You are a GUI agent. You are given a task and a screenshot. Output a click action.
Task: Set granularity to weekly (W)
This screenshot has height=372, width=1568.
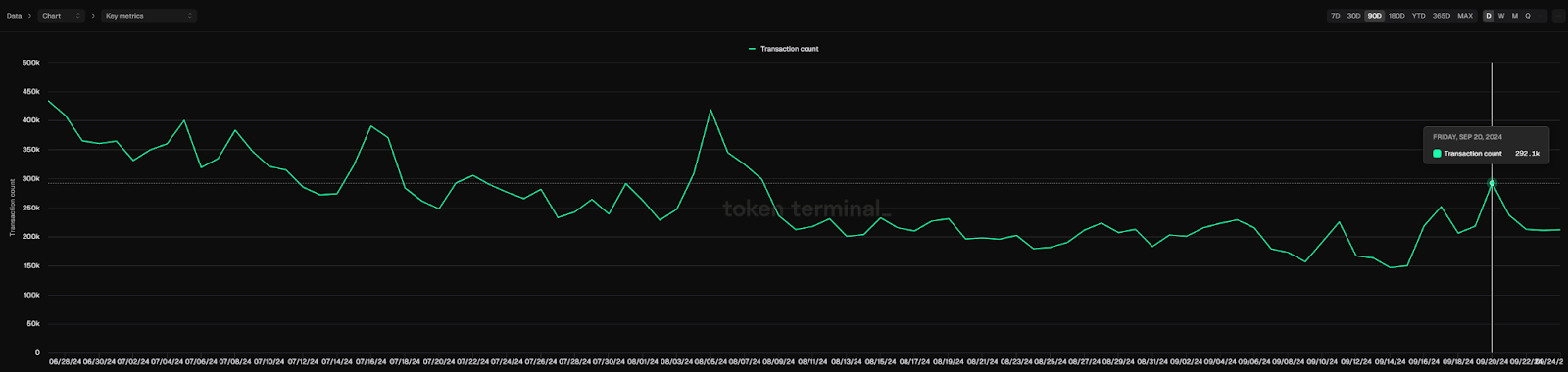pos(1500,16)
